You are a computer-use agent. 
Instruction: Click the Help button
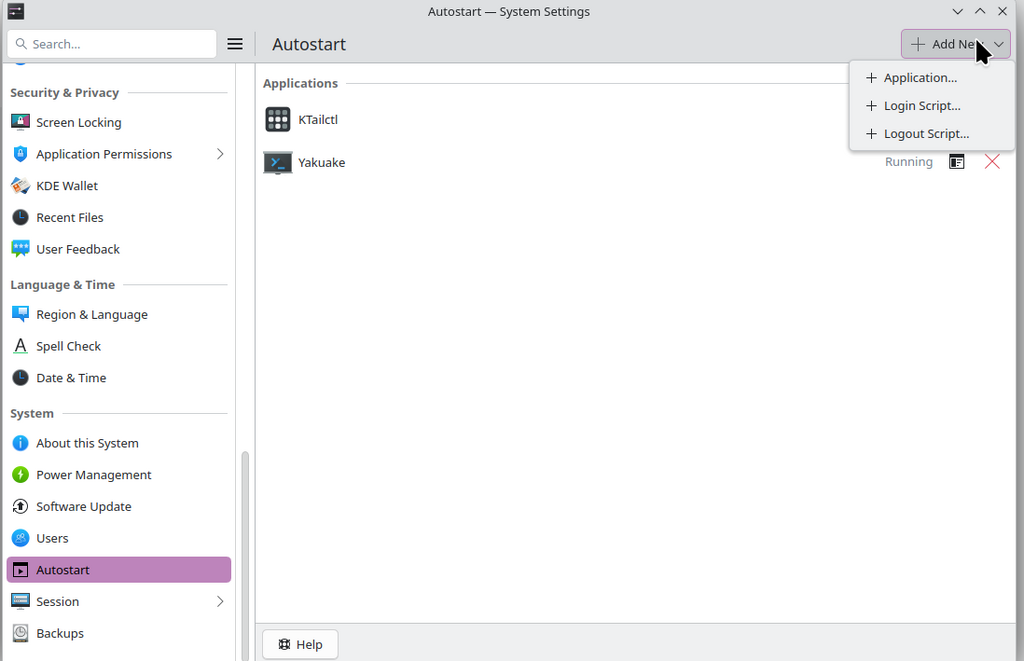pos(300,644)
